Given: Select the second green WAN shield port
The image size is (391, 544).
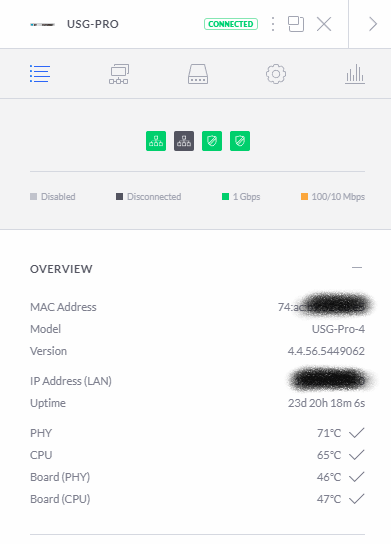Looking at the screenshot, I should (x=240, y=141).
